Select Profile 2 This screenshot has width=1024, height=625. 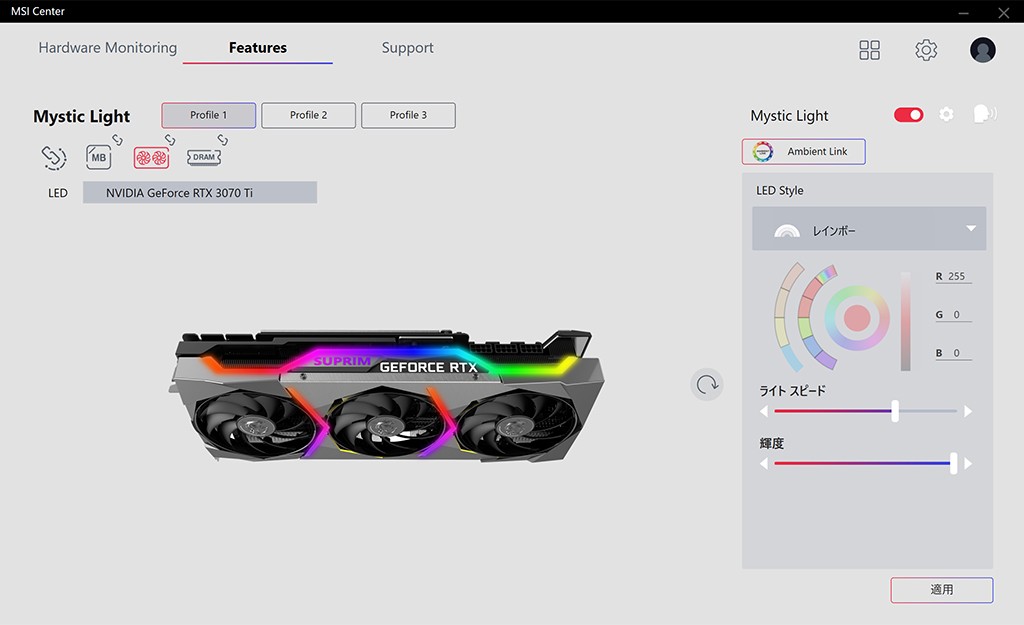pyautogui.click(x=308, y=115)
